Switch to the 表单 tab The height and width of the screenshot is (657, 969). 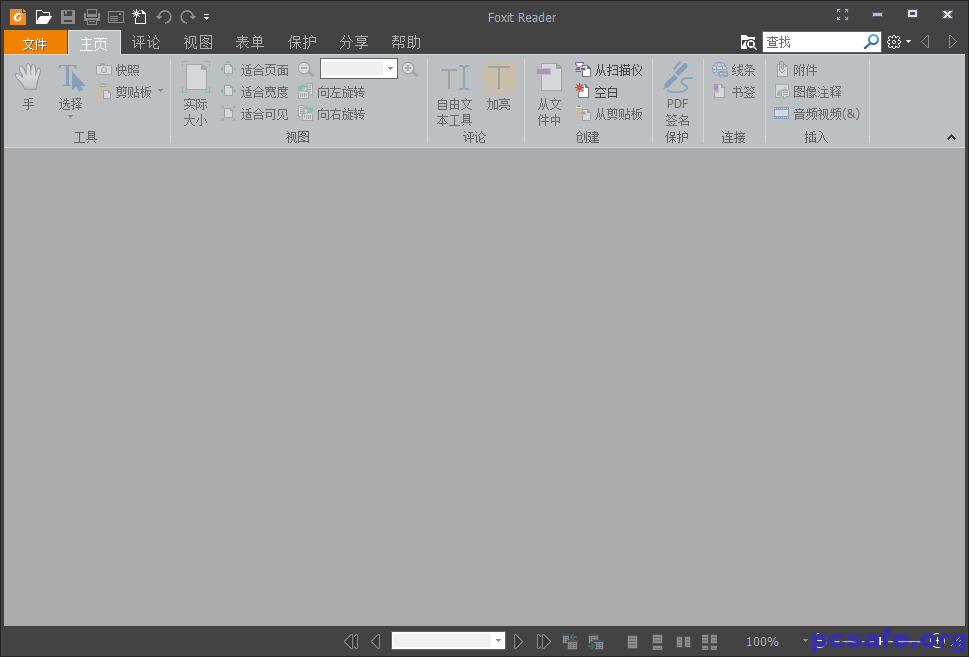[x=250, y=43]
